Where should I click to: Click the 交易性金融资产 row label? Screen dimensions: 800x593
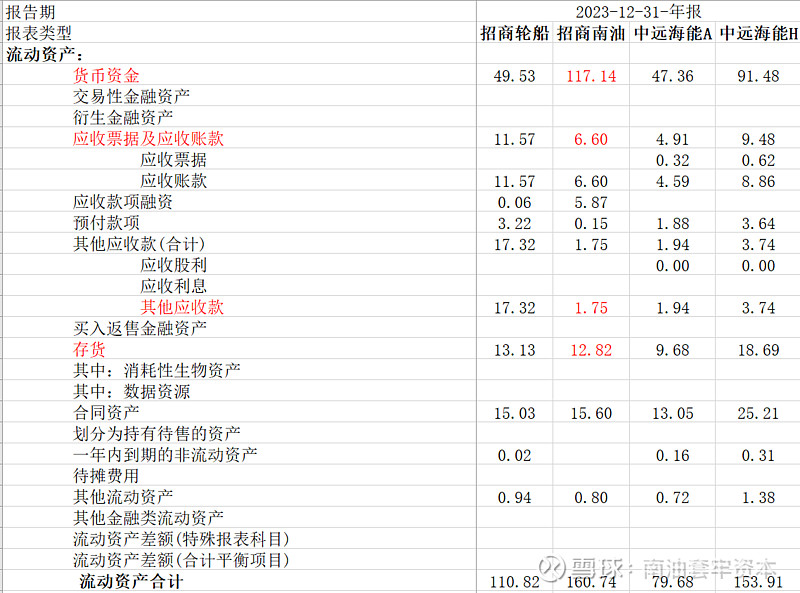[x=131, y=96]
